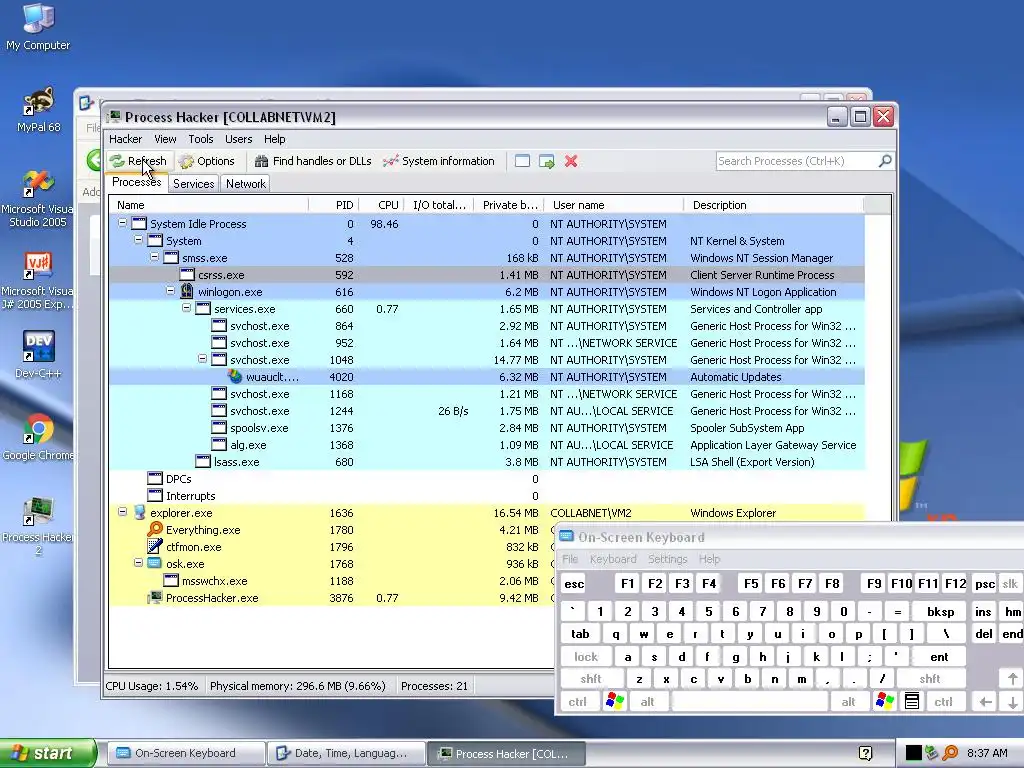Image resolution: width=1024 pixels, height=768 pixels.
Task: Select the lsass.exe process row
Action: [487, 462]
